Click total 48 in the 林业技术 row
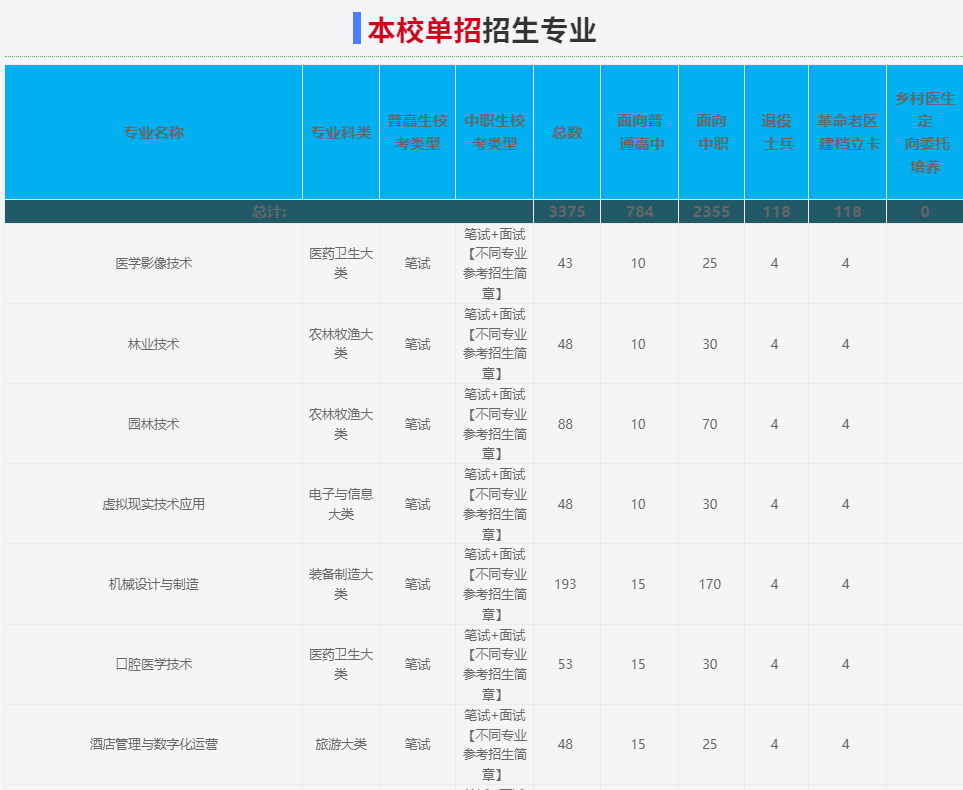The width and height of the screenshot is (963, 790). (565, 344)
